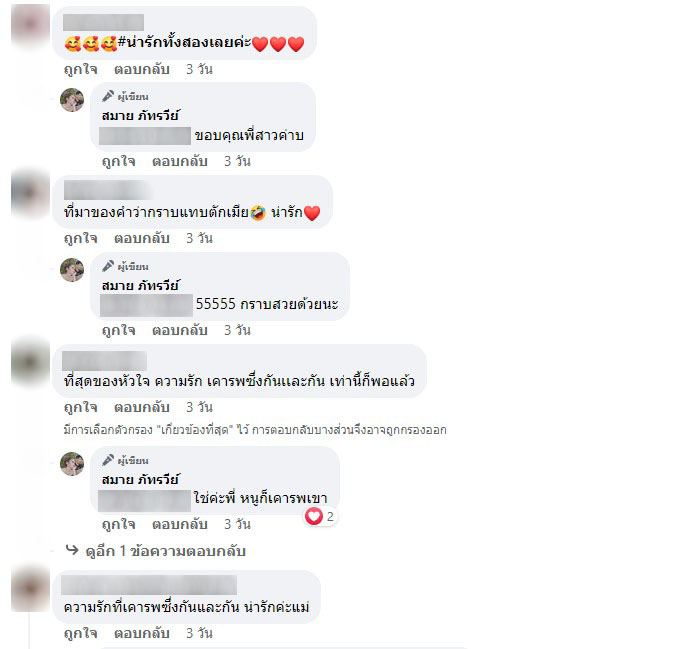Like the ความรักที่เคารพซึ่งกันและกัน comment
This screenshot has height=649, width=675.
pos(81,633)
